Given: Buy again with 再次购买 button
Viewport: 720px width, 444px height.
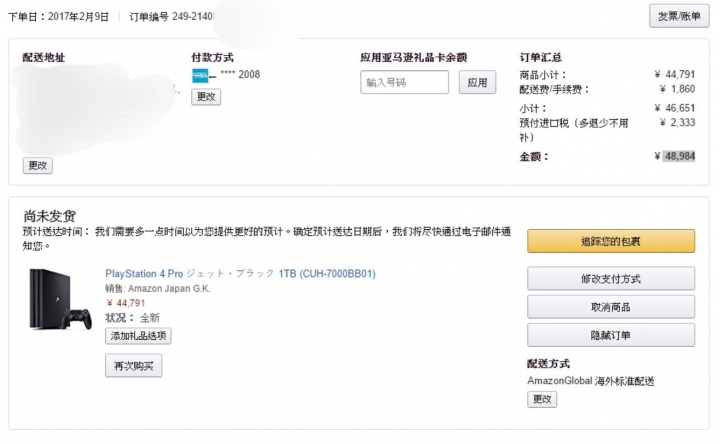Looking at the screenshot, I should (x=134, y=365).
